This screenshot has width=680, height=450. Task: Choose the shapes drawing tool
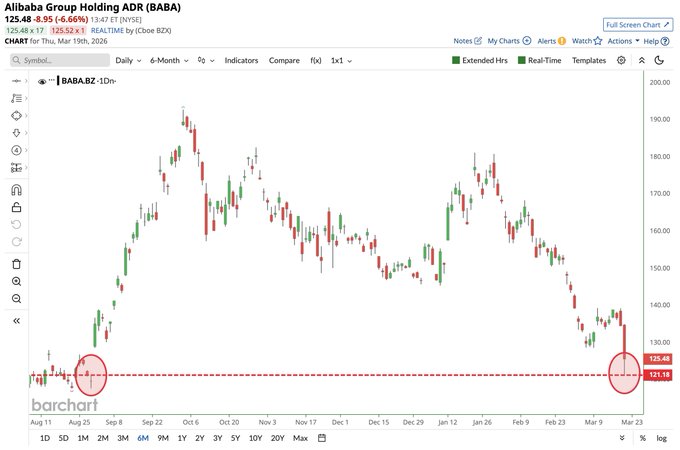pyautogui.click(x=16, y=116)
